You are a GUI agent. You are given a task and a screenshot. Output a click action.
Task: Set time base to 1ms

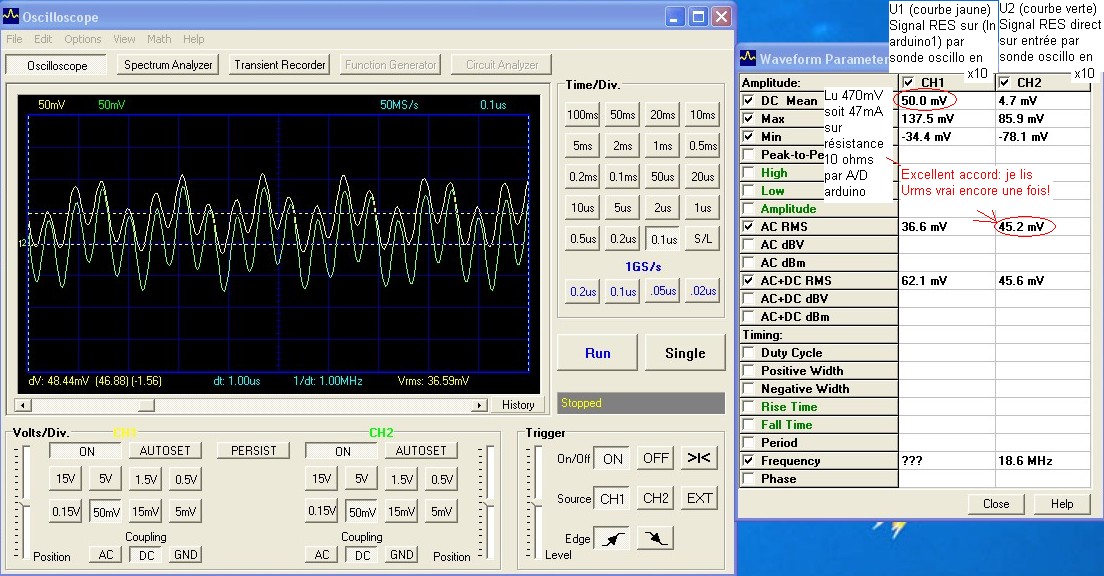pyautogui.click(x=662, y=146)
